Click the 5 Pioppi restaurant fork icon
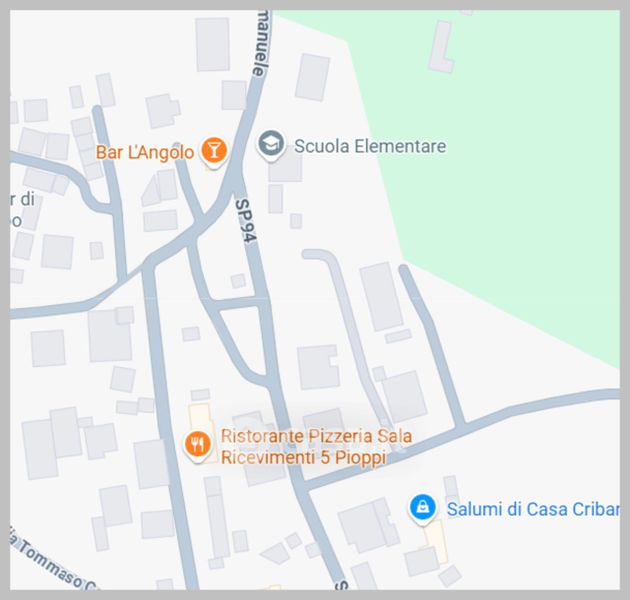Screen dimensions: 630x600 click(198, 445)
